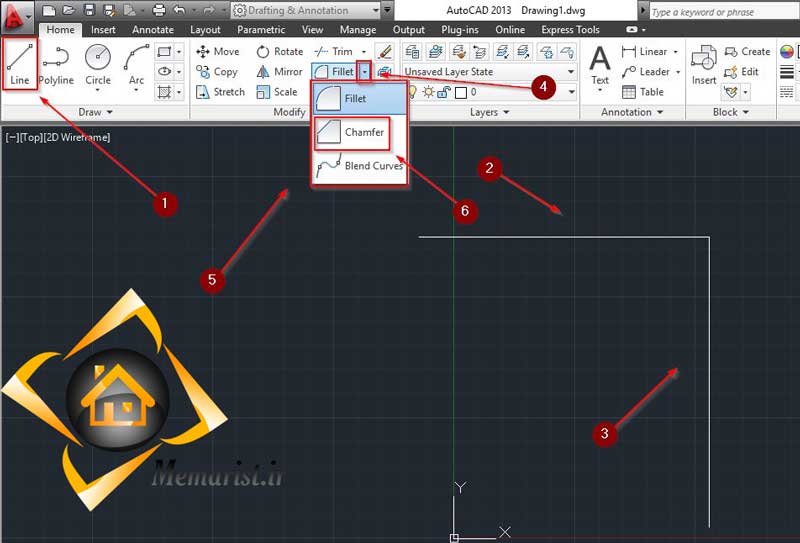This screenshot has height=543, width=800.
Task: Choose Fillet from the dropdown list
Action: click(x=359, y=98)
